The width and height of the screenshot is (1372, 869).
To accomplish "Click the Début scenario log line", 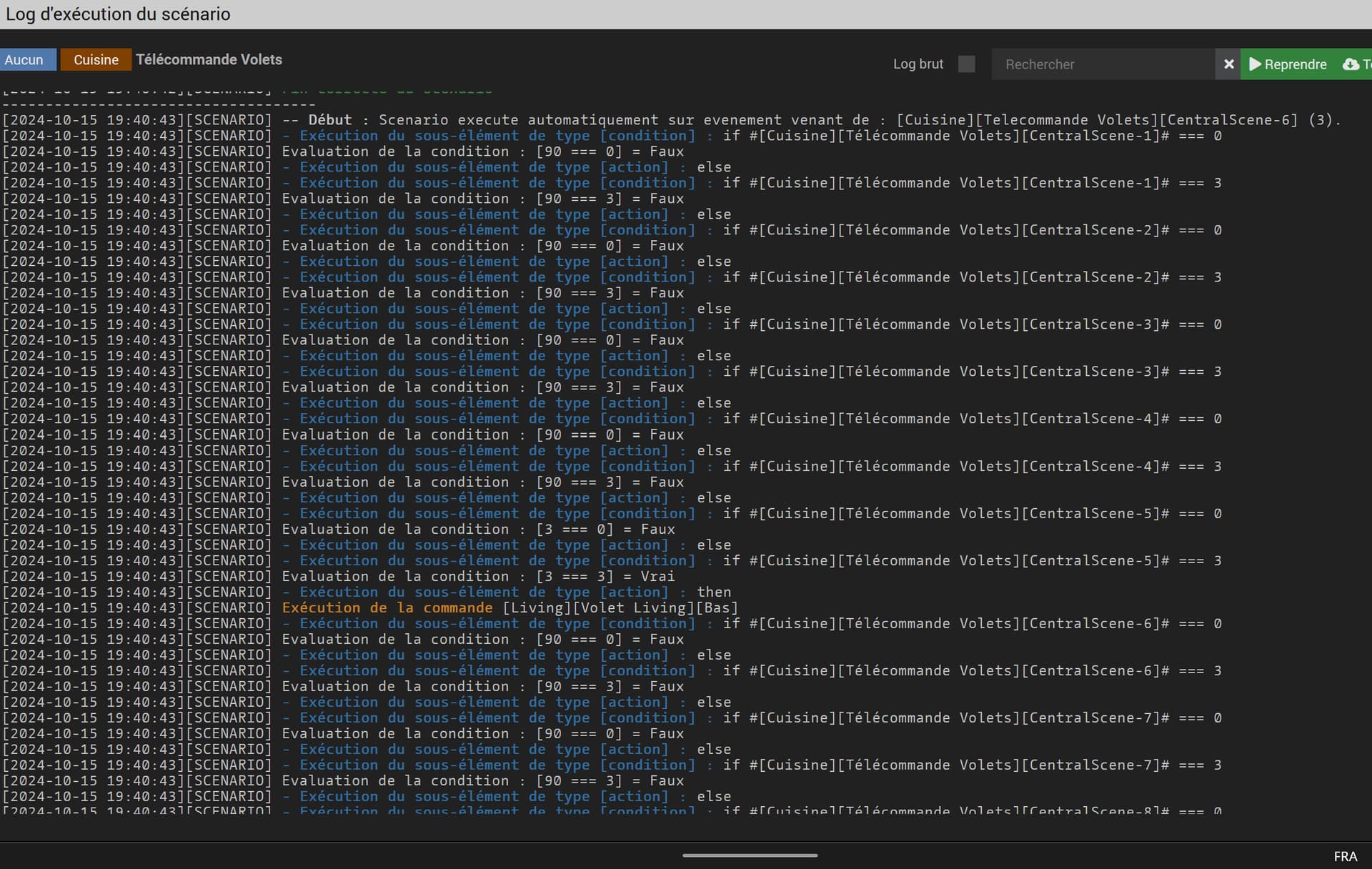I will (672, 120).
